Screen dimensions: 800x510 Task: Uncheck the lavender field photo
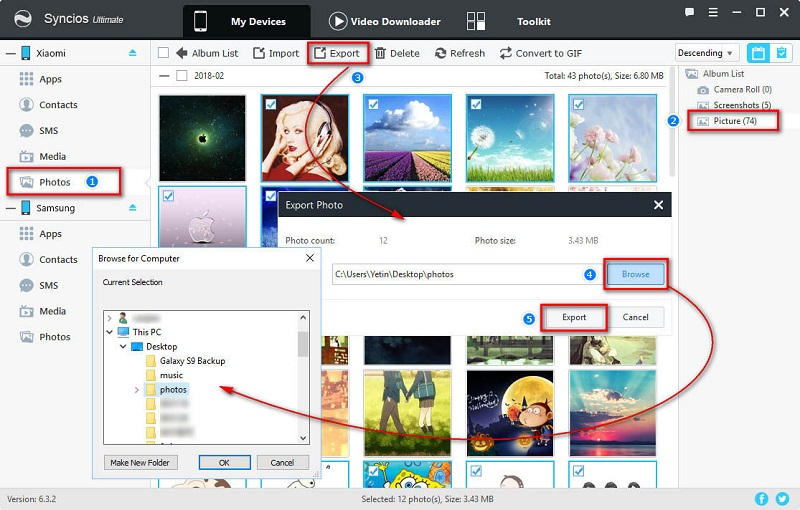(373, 104)
